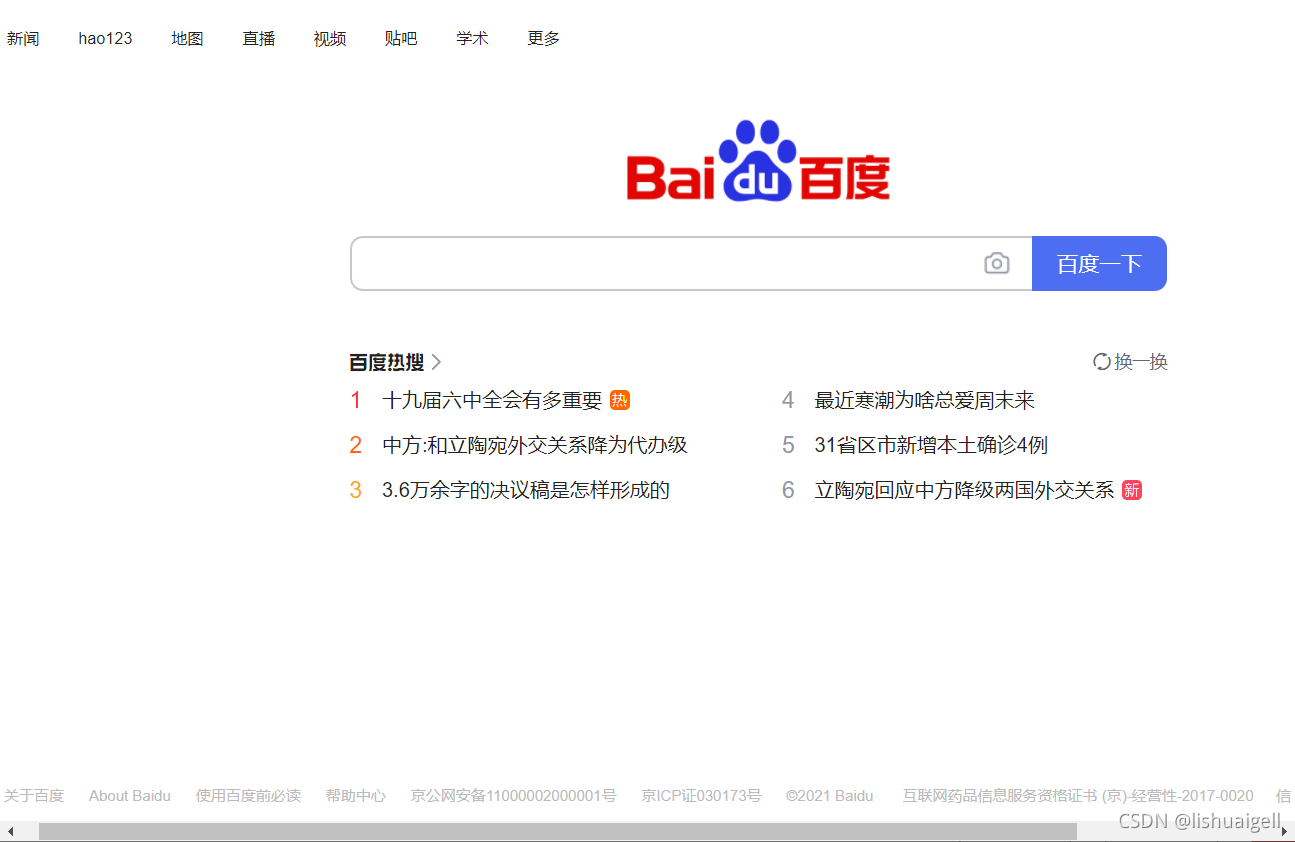This screenshot has width=1295, height=842.
Task: Click rank number 4 in hot search
Action: [x=788, y=400]
